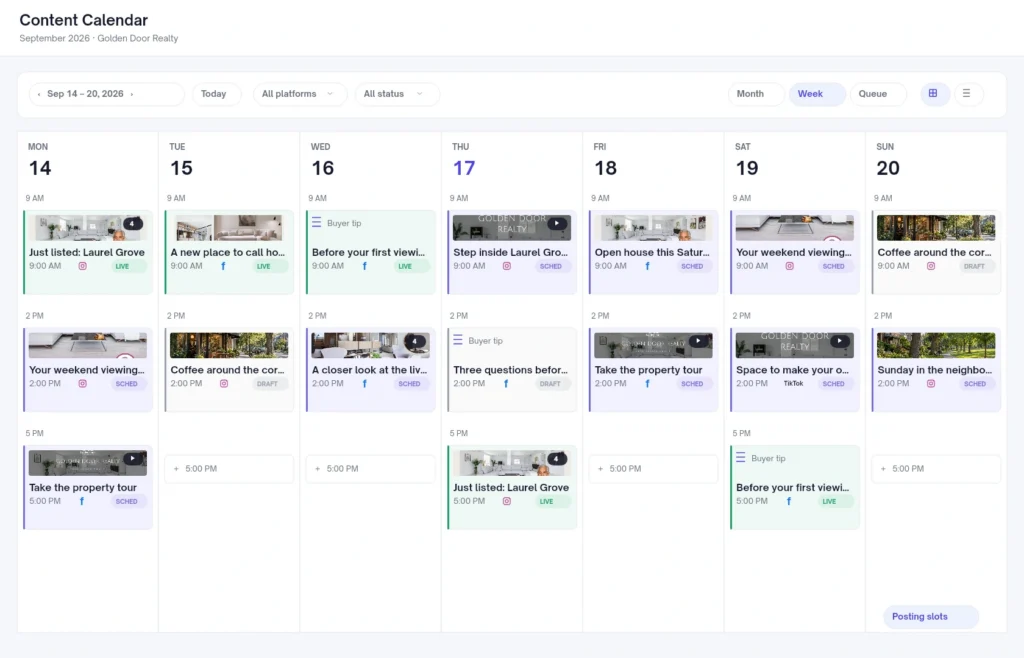Viewport: 1024px width, 658px height.
Task: Click Facebook icon on Saturday 5 PM post
Action: (x=789, y=501)
